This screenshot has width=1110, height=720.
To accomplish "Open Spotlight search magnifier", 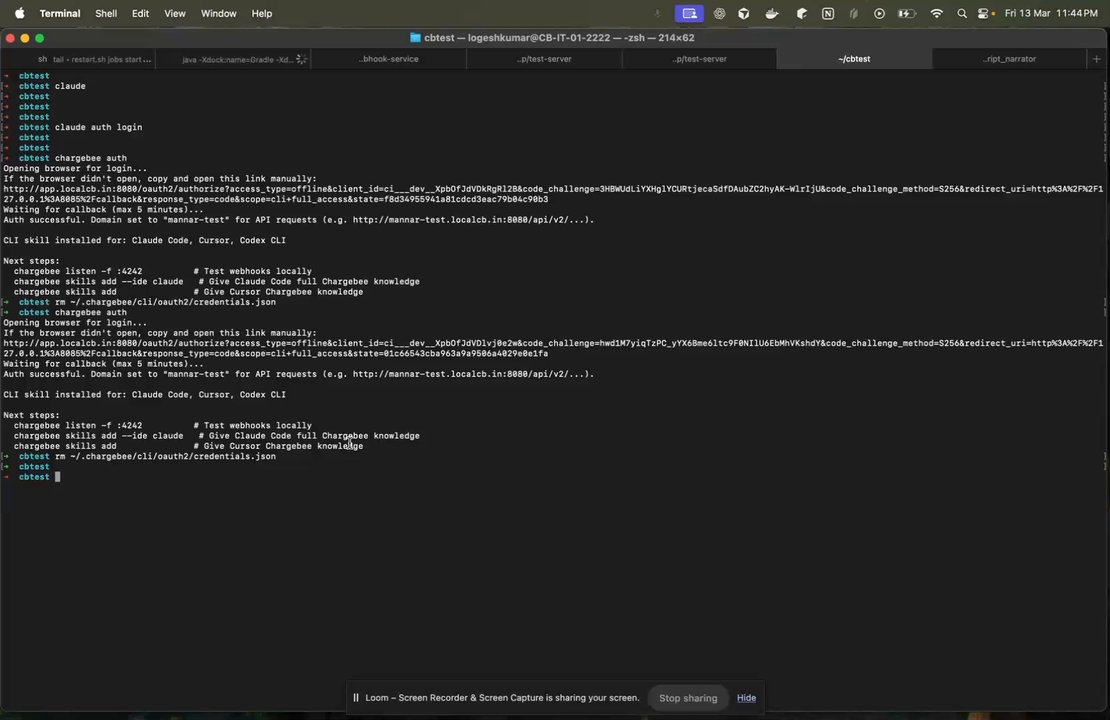I will [x=961, y=13].
